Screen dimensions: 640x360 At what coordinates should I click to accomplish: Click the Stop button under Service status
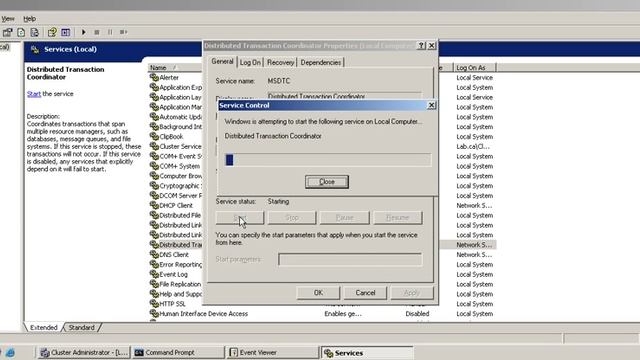pyautogui.click(x=292, y=218)
